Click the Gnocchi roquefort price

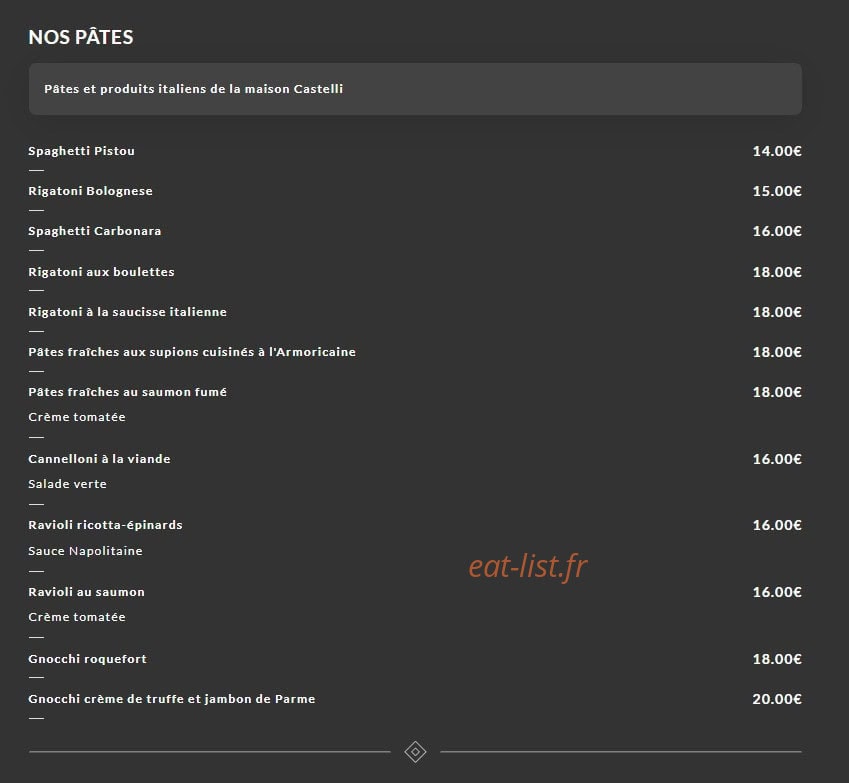777,659
